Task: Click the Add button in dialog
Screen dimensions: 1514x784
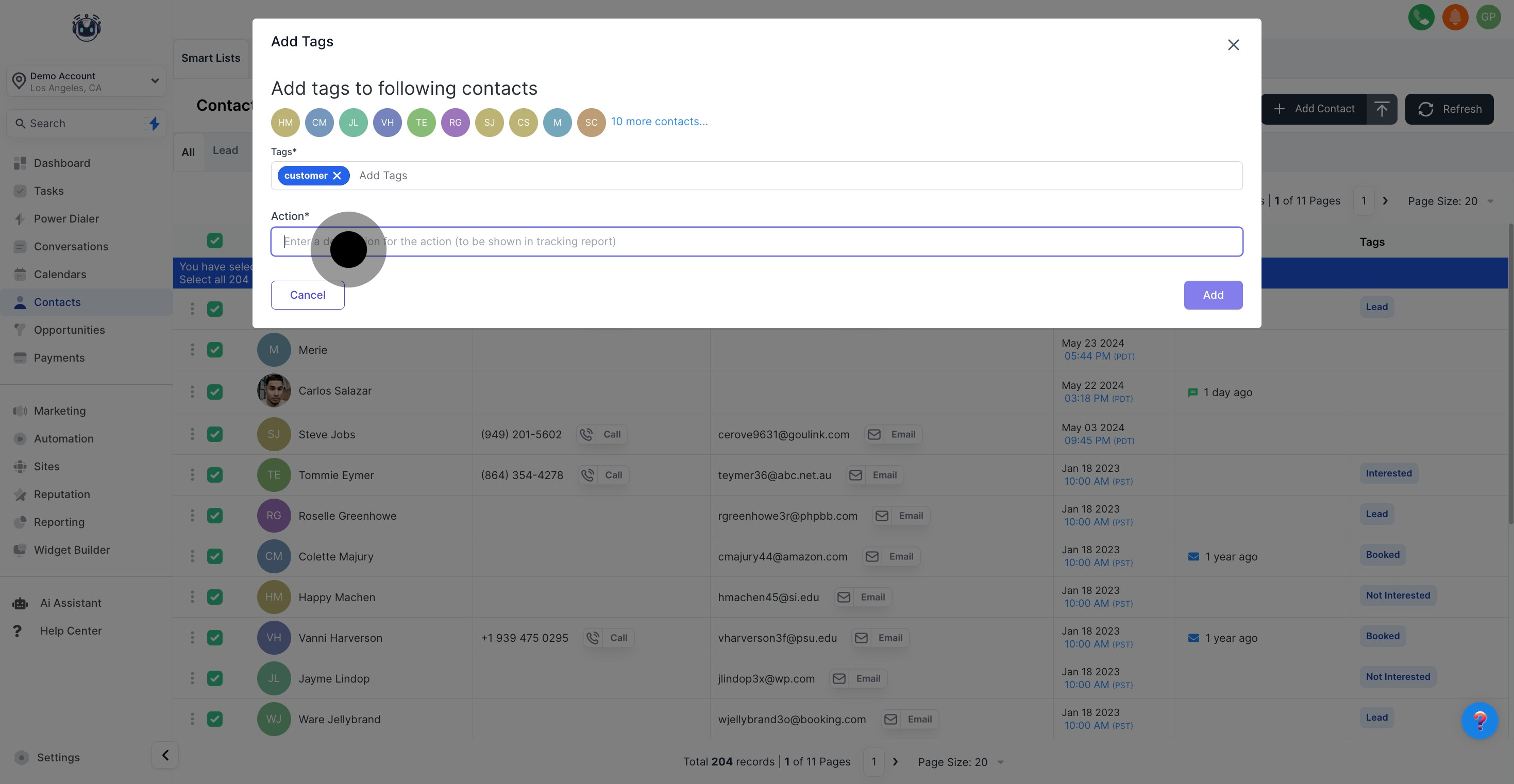Action: click(1213, 295)
